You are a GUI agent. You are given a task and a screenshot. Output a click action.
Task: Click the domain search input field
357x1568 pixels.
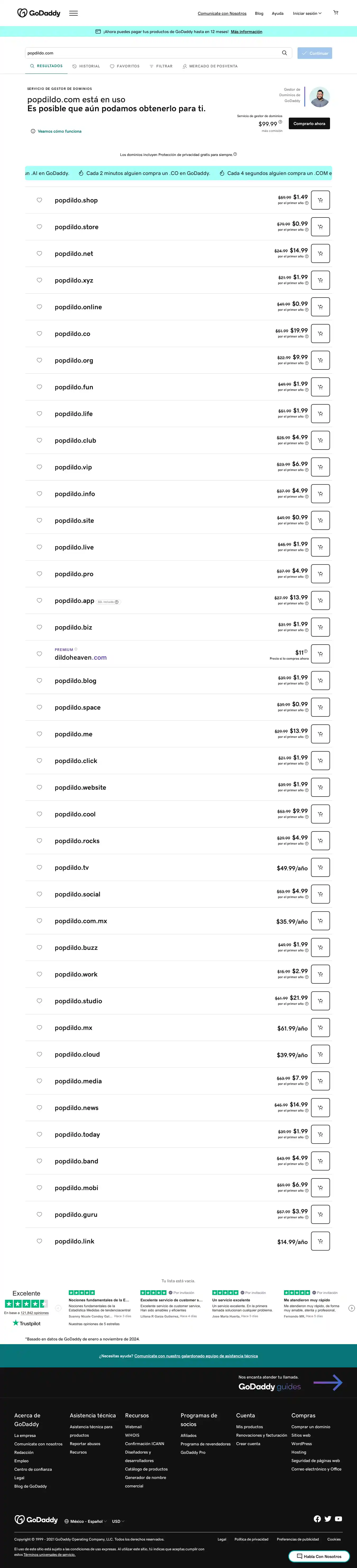click(152, 53)
